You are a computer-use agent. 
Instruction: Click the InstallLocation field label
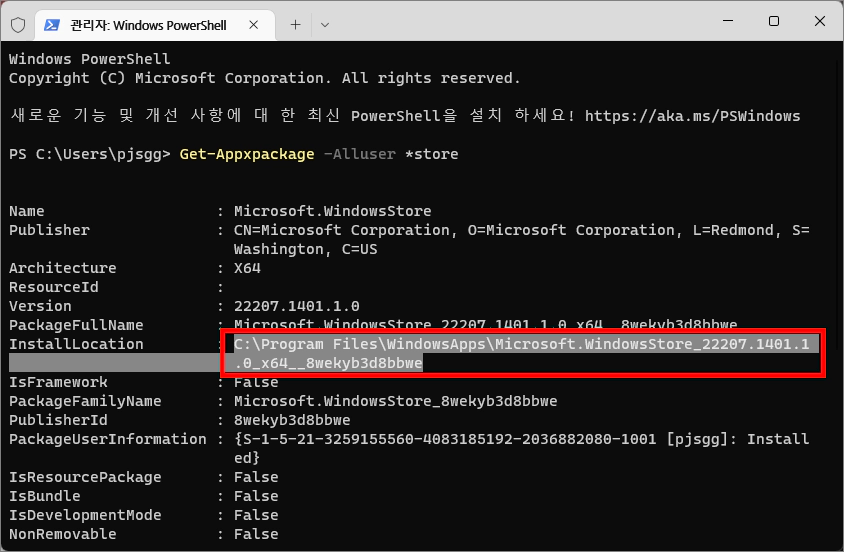tap(76, 344)
